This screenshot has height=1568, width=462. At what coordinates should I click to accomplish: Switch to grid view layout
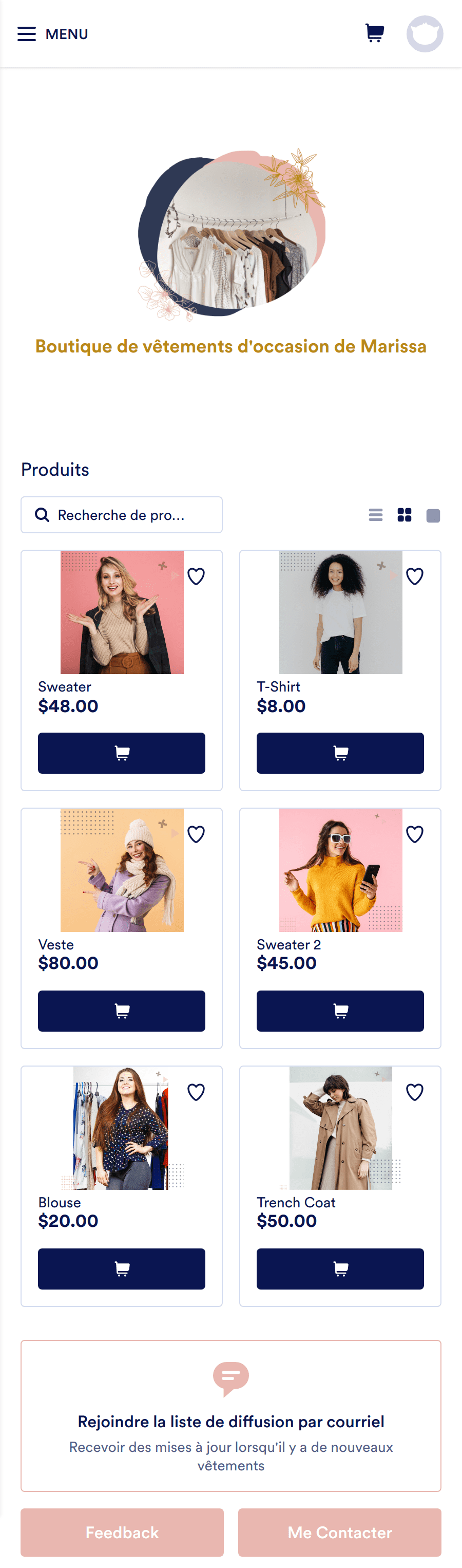[x=405, y=515]
